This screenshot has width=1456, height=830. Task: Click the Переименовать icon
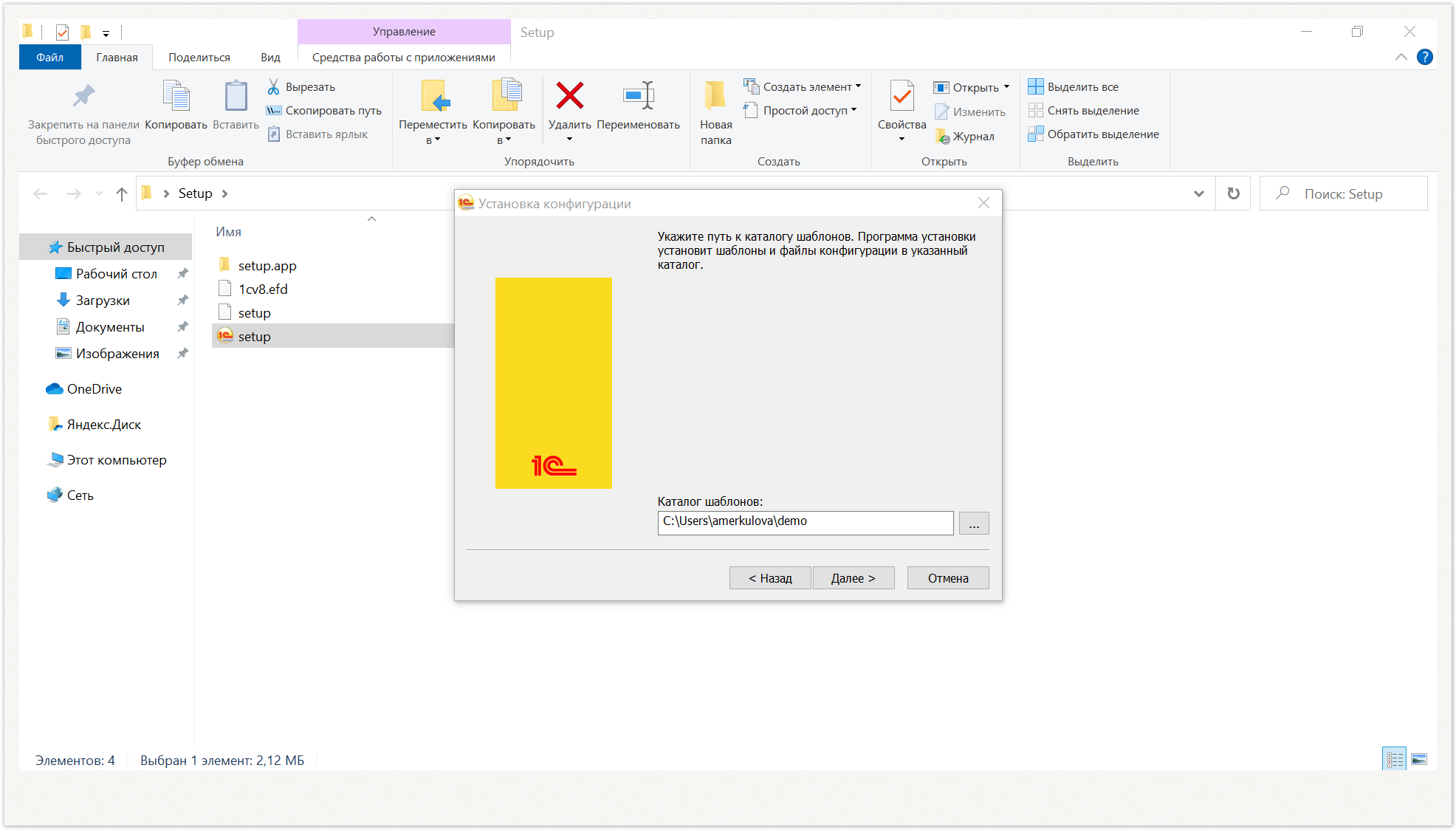point(639,96)
